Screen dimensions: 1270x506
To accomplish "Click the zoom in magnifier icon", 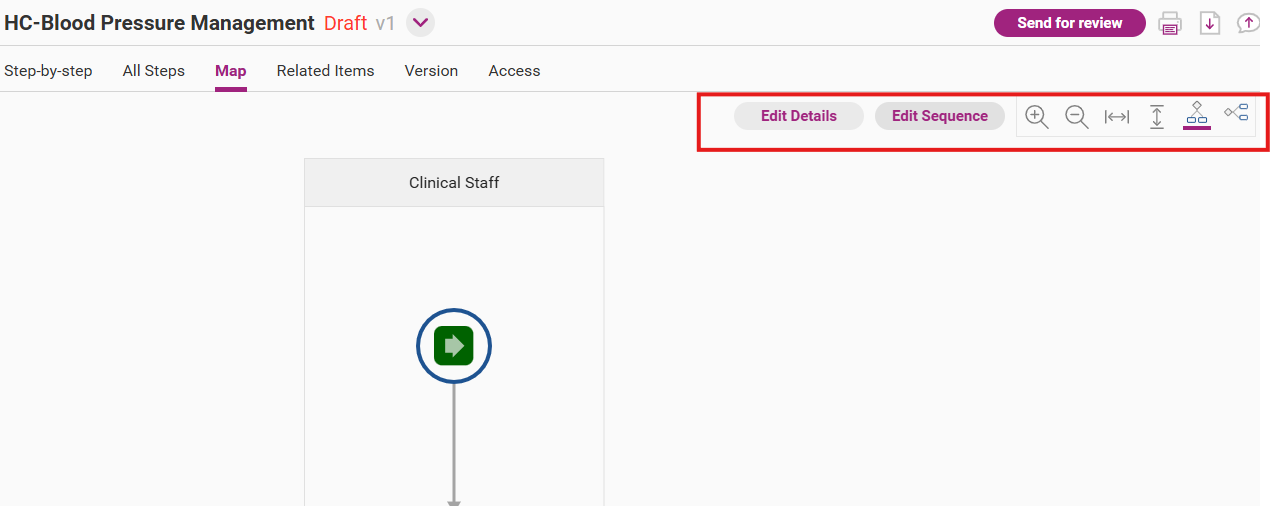I will [1037, 117].
